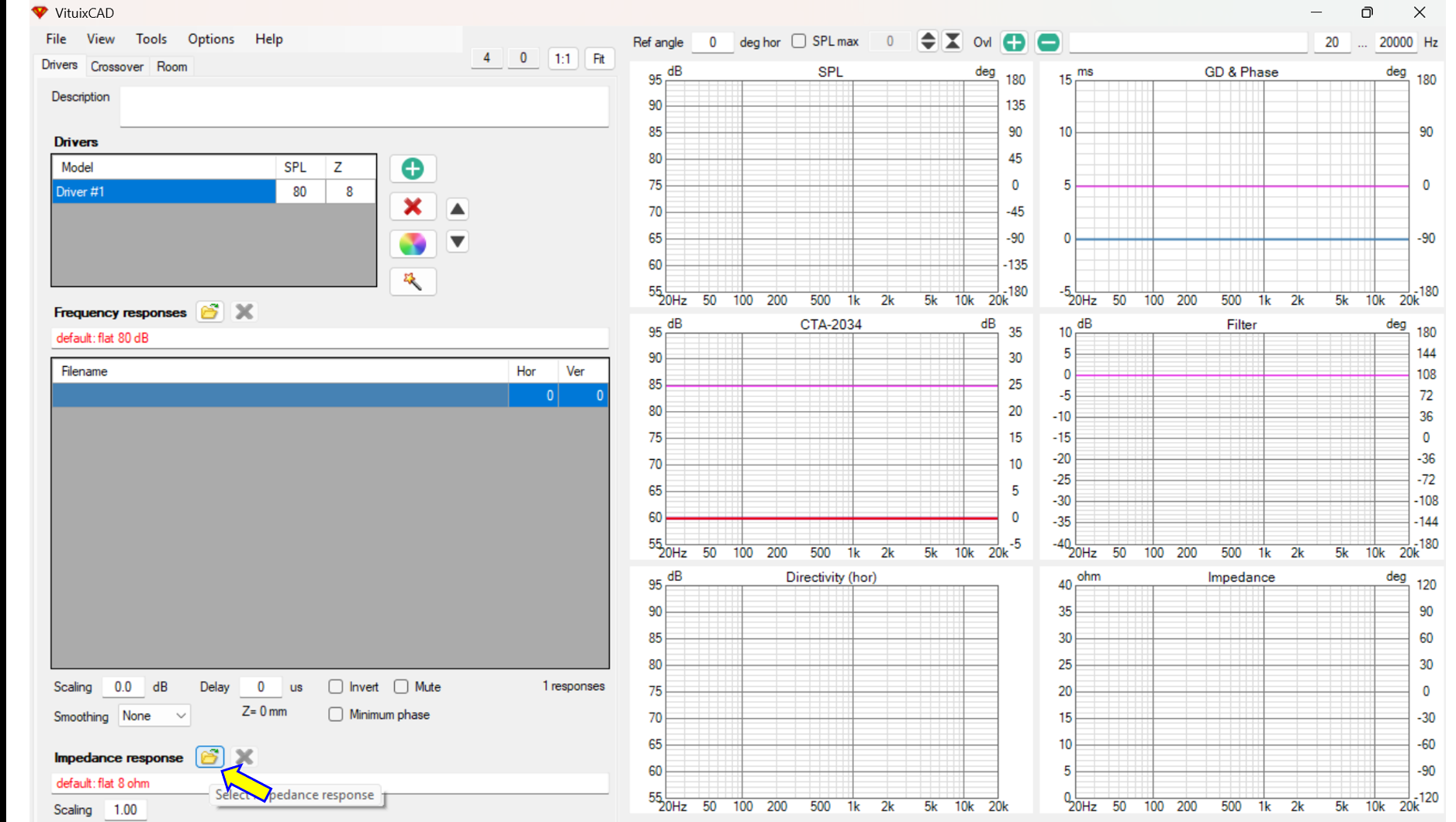Click the SPL max value field
The height and width of the screenshot is (822, 1456).
click(x=890, y=42)
